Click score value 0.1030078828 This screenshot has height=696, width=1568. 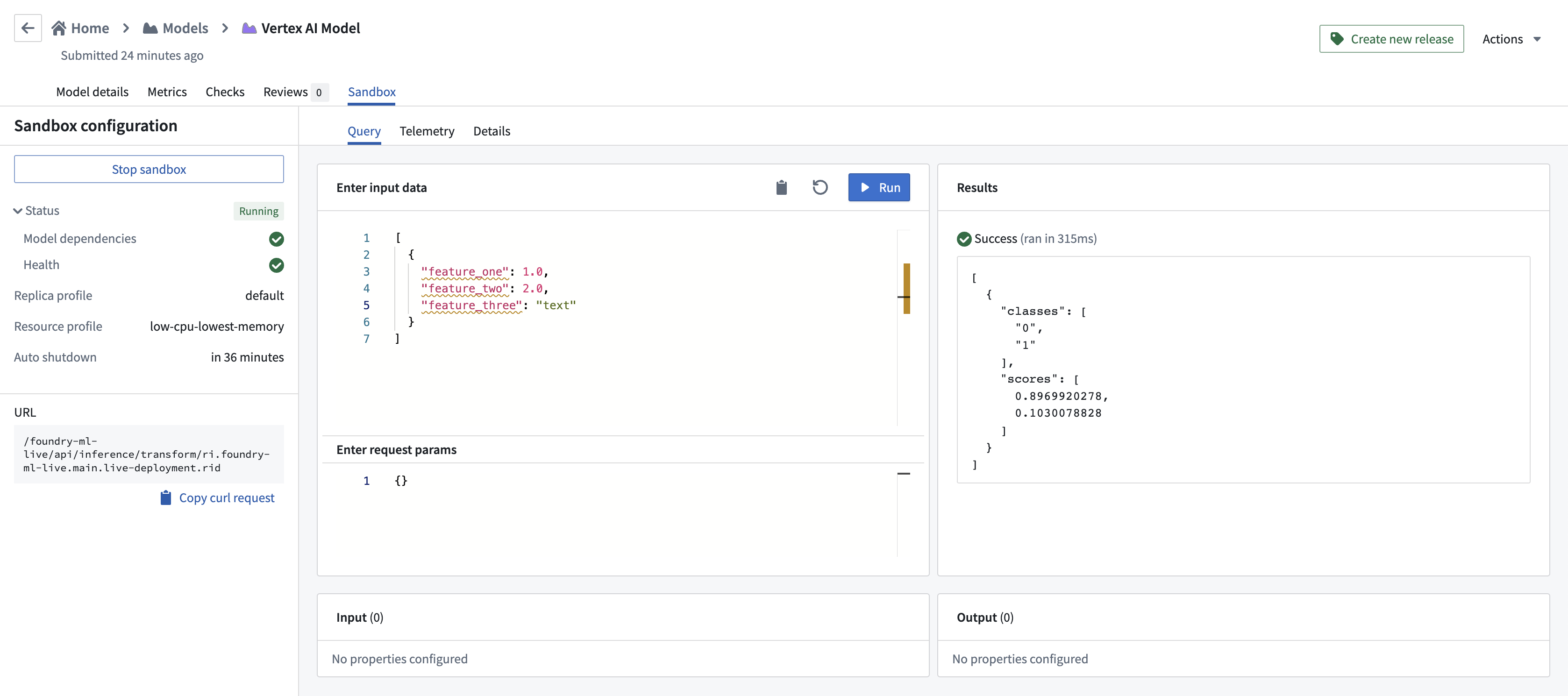click(x=1058, y=413)
